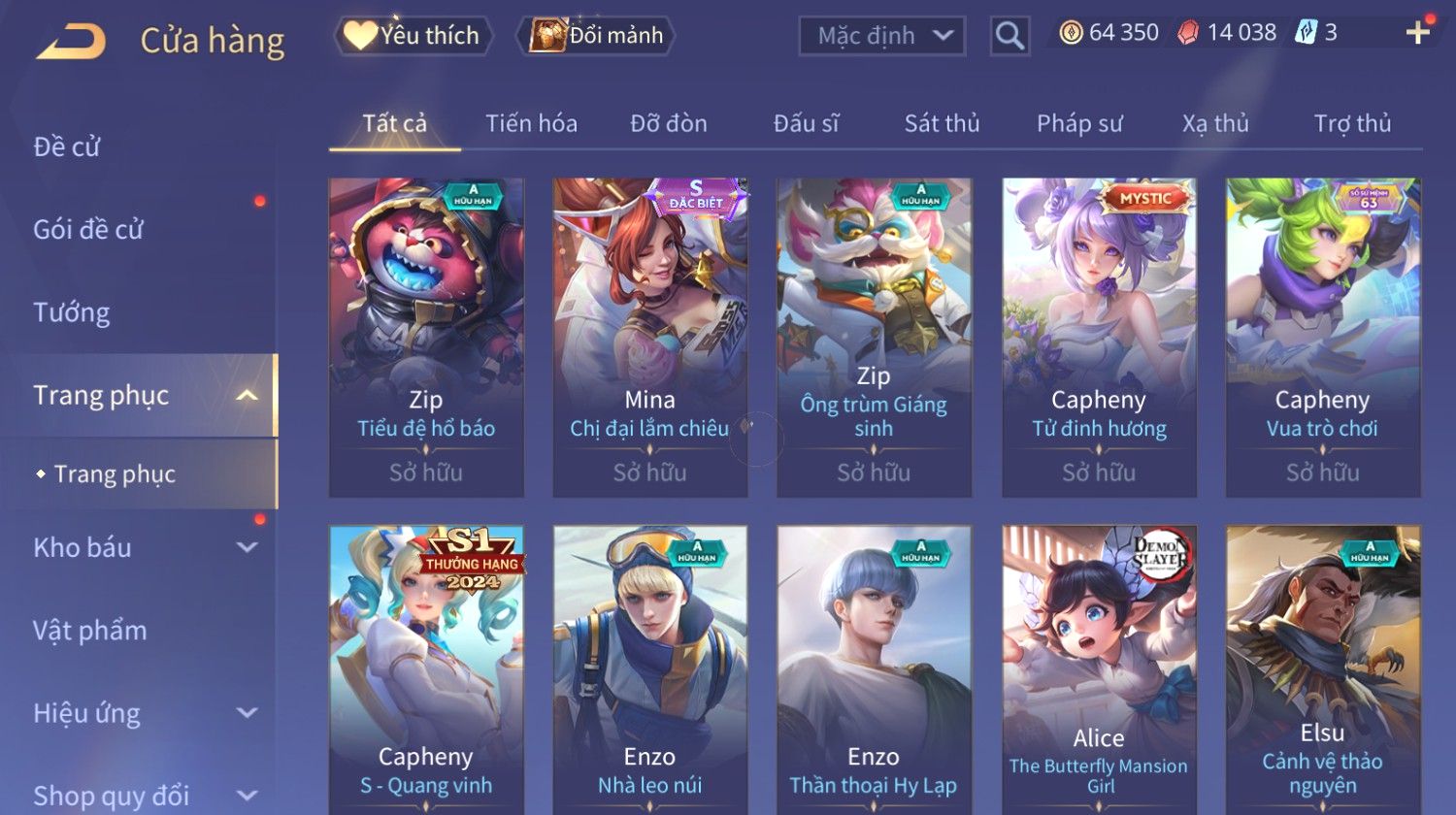Click the red gem currency icon
The image size is (1456, 815).
pos(1188,33)
